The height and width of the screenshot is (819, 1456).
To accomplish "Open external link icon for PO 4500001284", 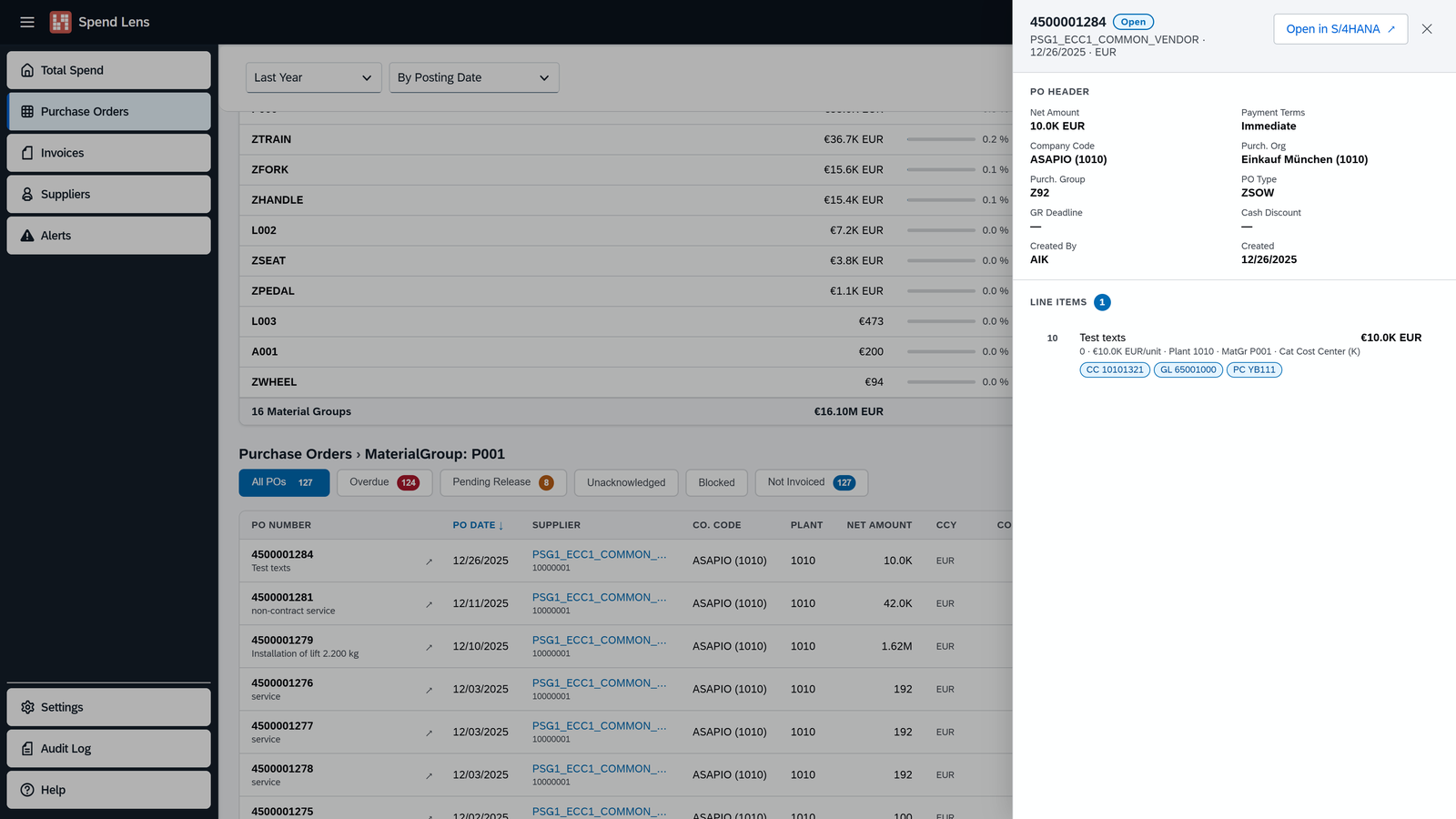I will click(x=429, y=561).
